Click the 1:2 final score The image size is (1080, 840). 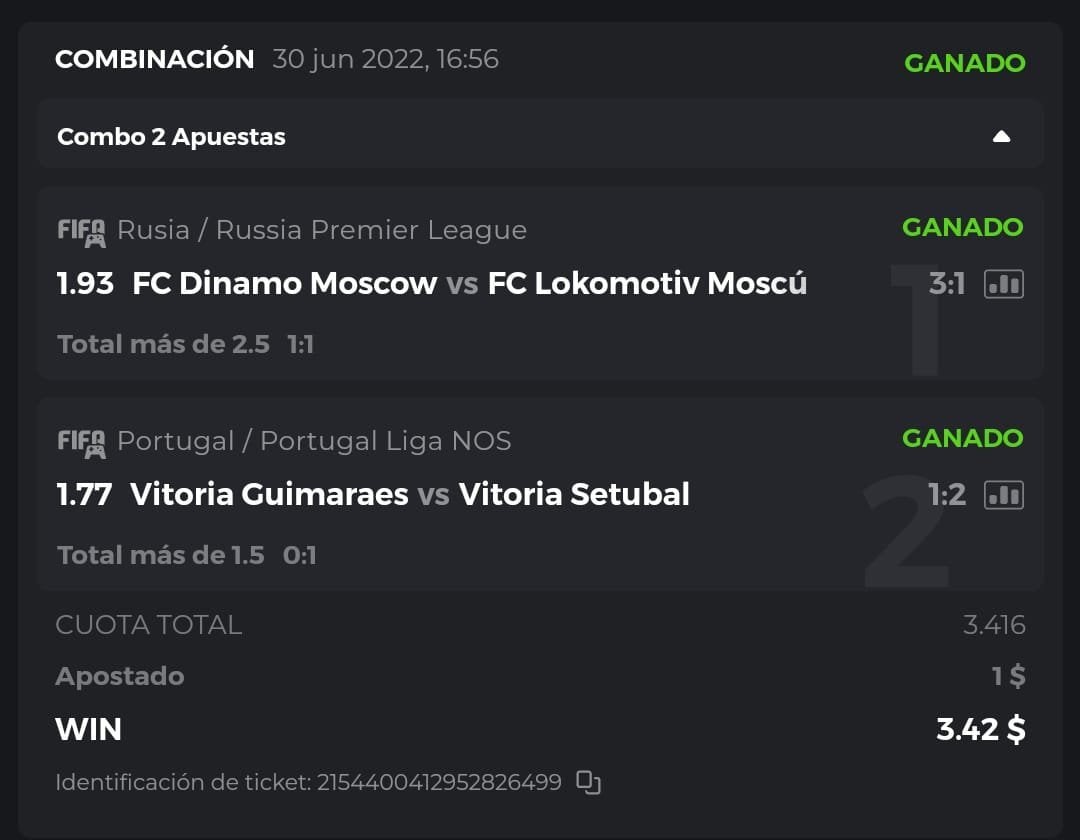pyautogui.click(x=946, y=494)
